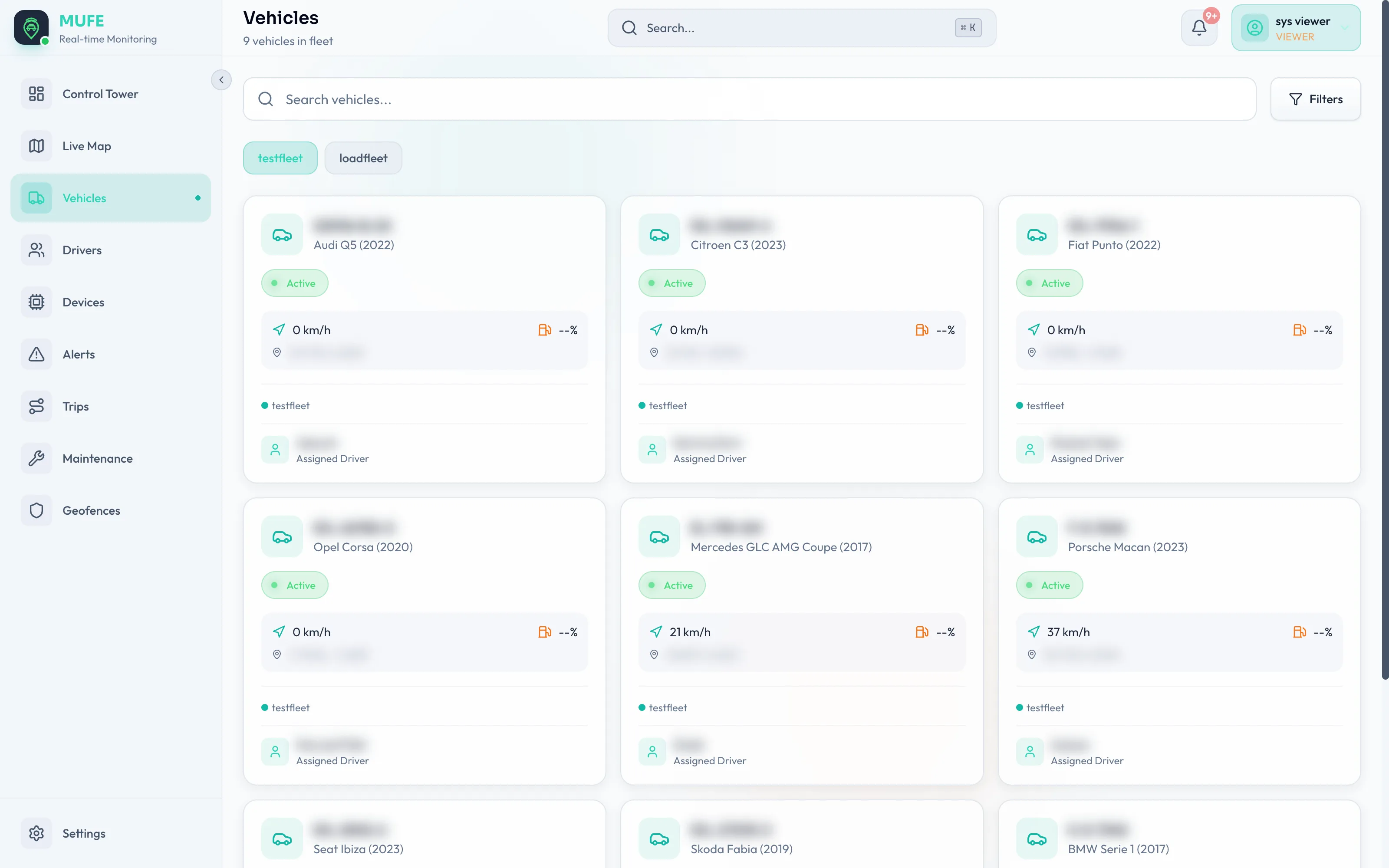1389x868 pixels.
Task: Click the Active badge on Opel Corsa
Action: pyautogui.click(x=294, y=585)
